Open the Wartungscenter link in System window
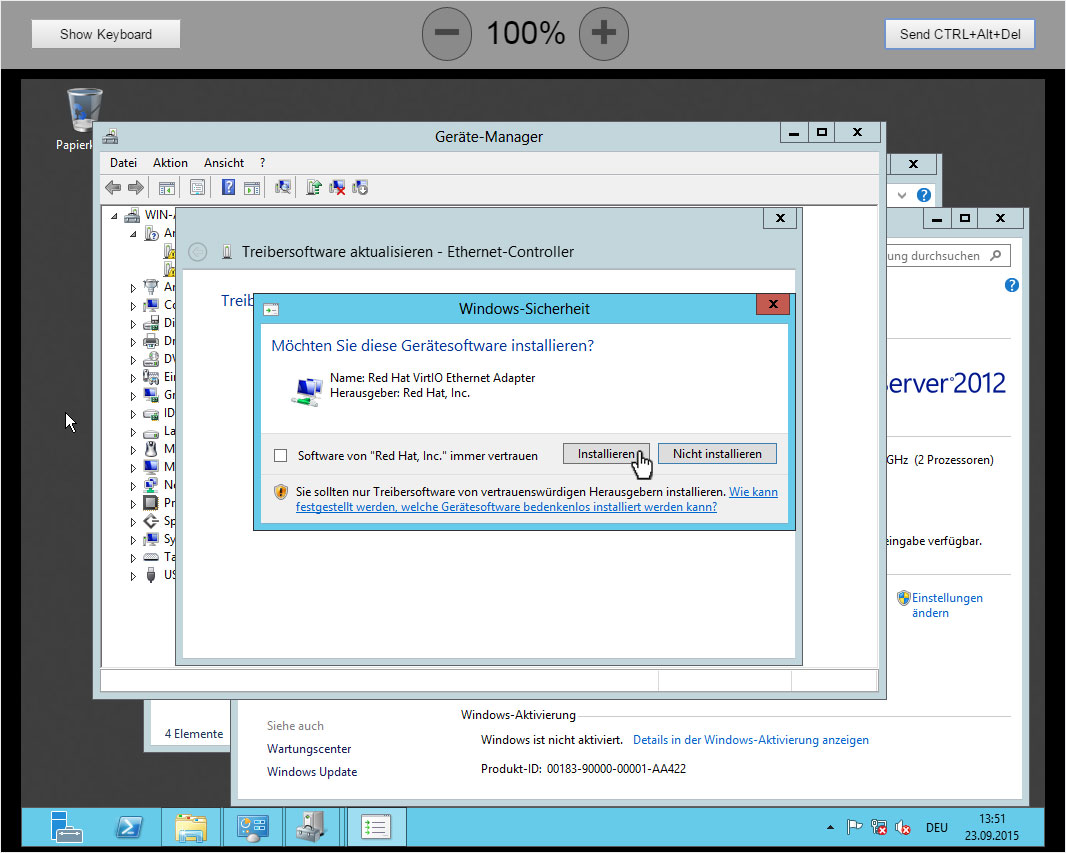 pyautogui.click(x=309, y=749)
